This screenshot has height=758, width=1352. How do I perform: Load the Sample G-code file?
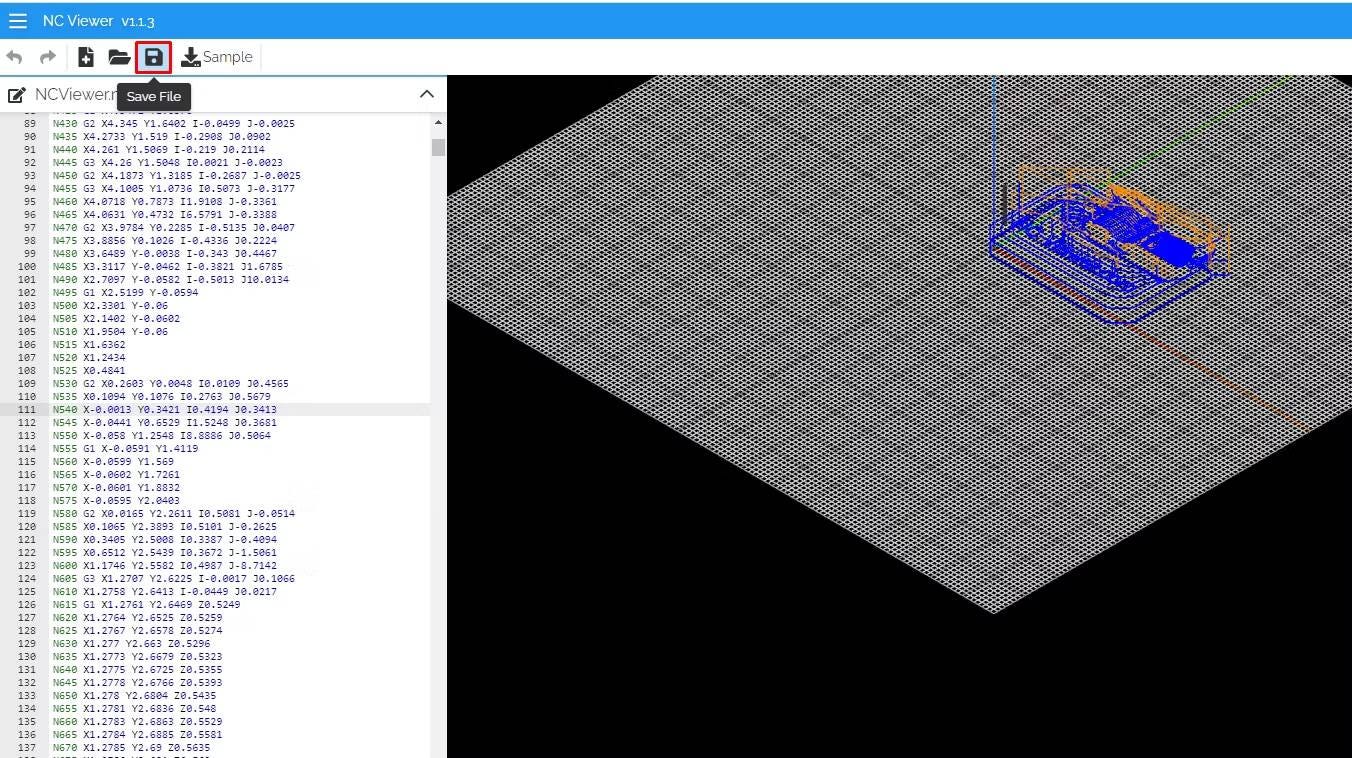pyautogui.click(x=217, y=58)
